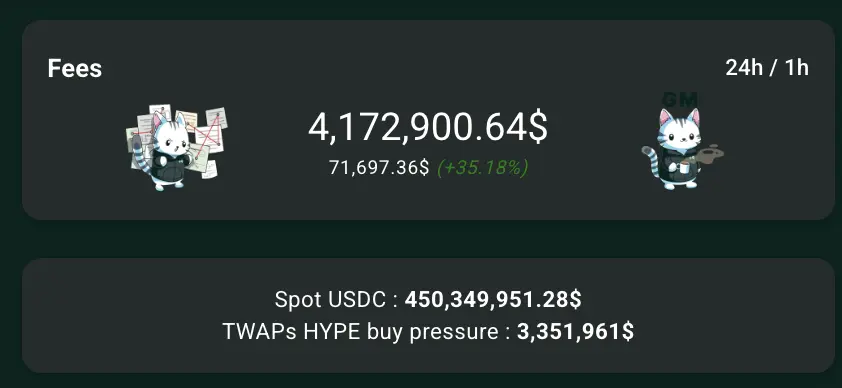The image size is (842, 388).
Task: Click the GM text above the cat
Action: [680, 100]
